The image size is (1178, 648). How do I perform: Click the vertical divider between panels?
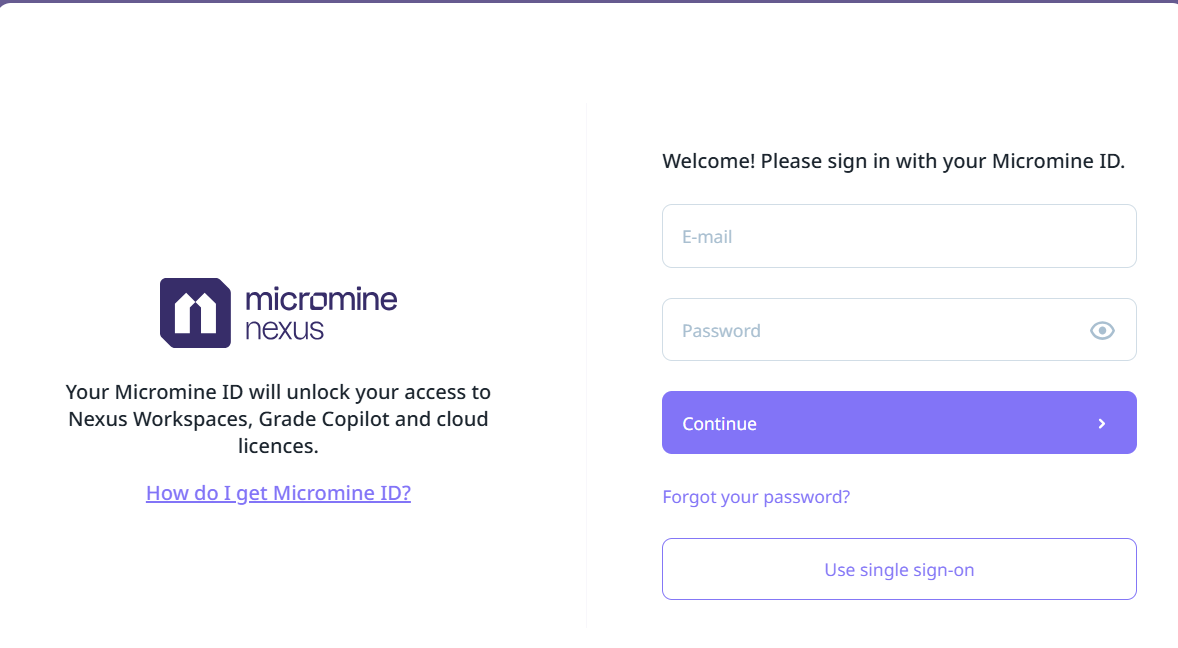point(586,360)
